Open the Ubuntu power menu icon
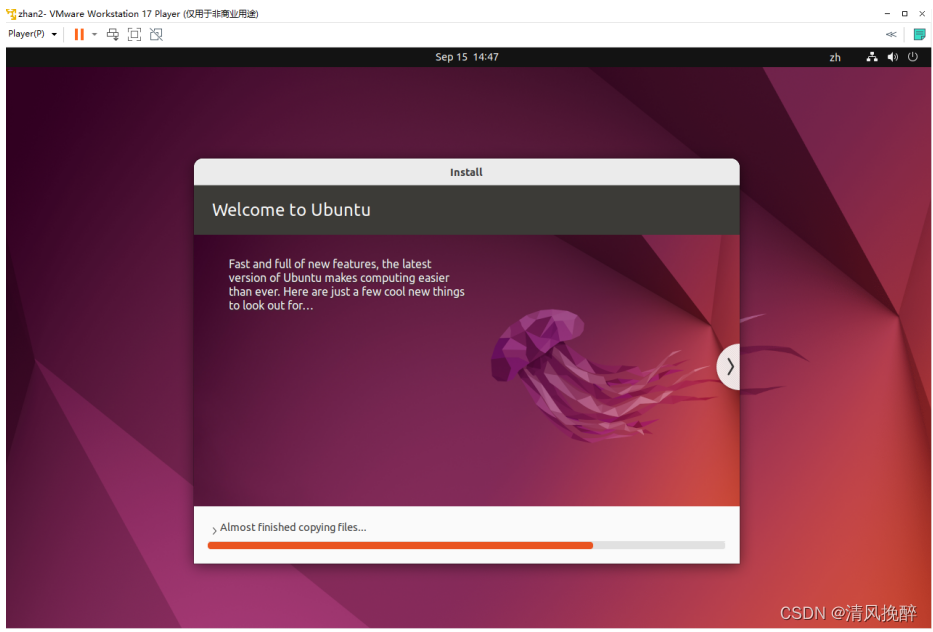Image resolution: width=933 pixels, height=632 pixels. [912, 57]
